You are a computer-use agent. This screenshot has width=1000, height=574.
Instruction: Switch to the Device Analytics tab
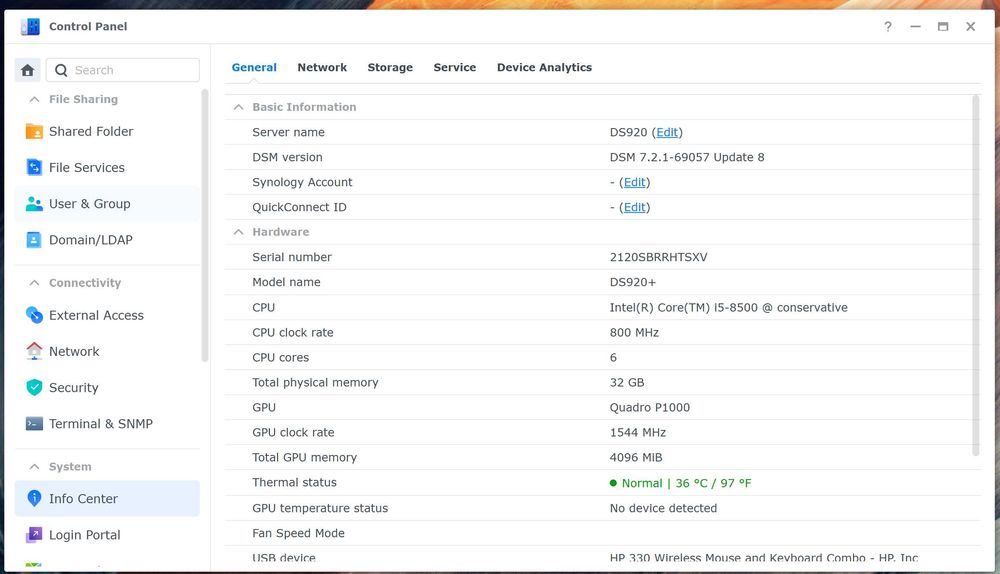pyautogui.click(x=544, y=68)
